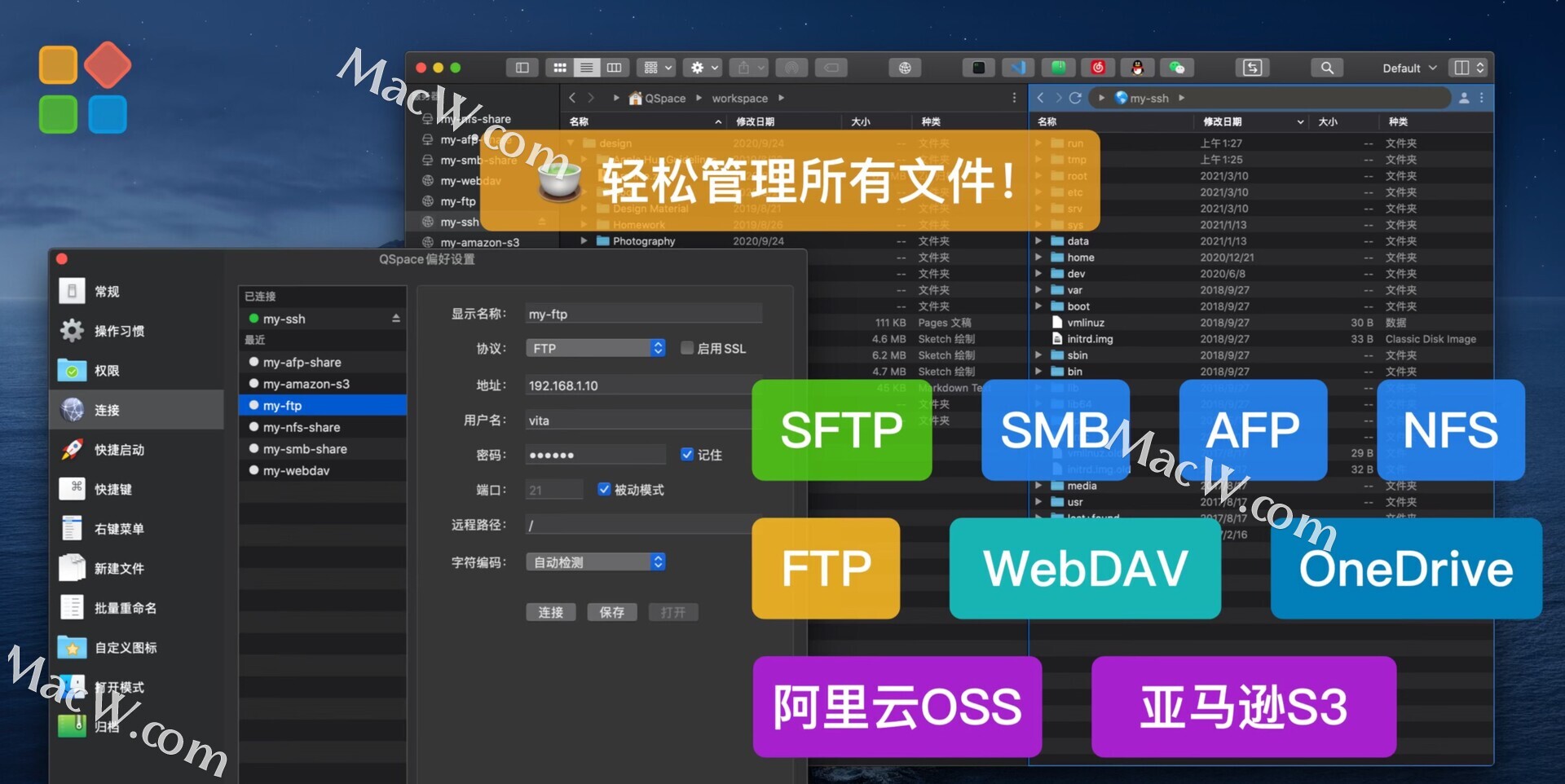Select initrd.img file in my-ssh pane
This screenshot has height=784, width=1565.
(1090, 339)
